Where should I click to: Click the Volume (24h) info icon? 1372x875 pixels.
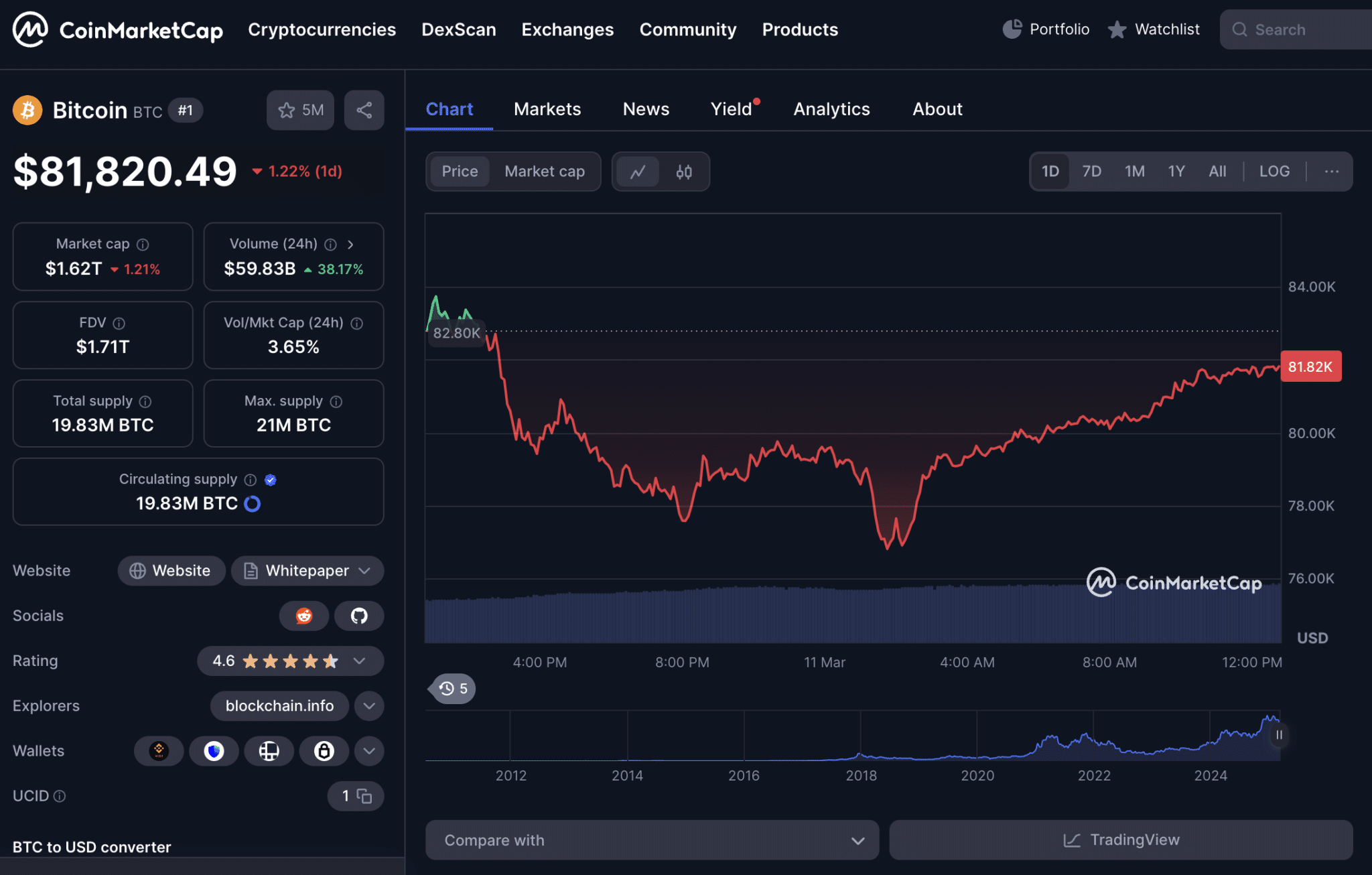(x=330, y=245)
